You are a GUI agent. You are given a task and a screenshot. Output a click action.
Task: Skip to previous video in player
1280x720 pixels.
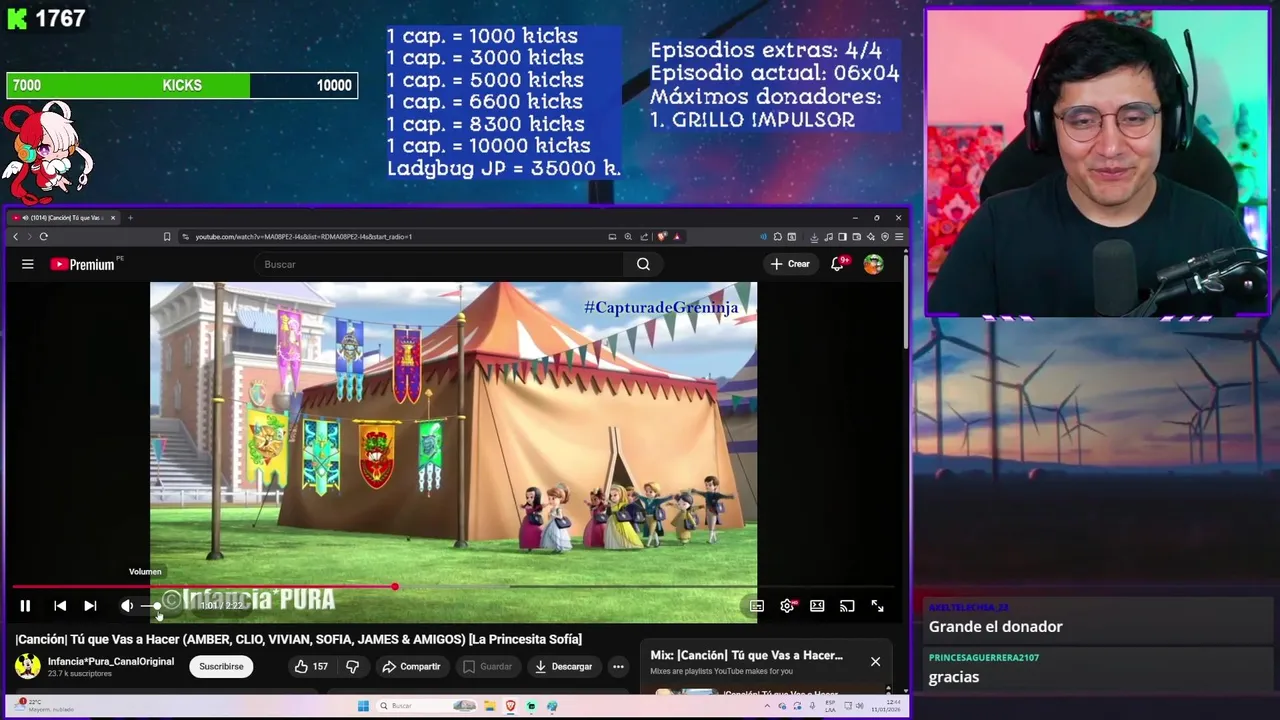(x=60, y=606)
